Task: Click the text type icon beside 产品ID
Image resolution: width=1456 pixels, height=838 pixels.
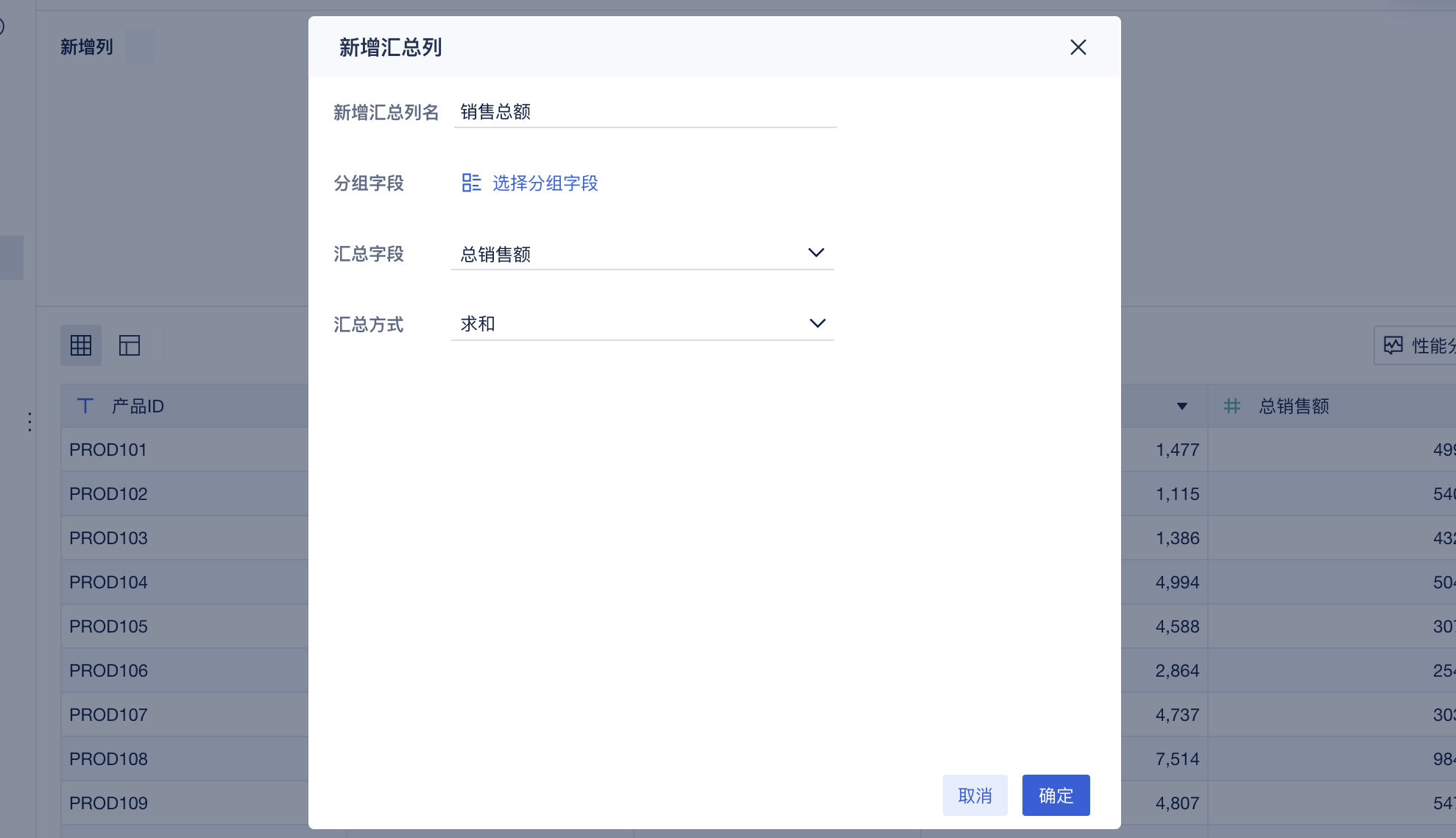Action: point(85,406)
